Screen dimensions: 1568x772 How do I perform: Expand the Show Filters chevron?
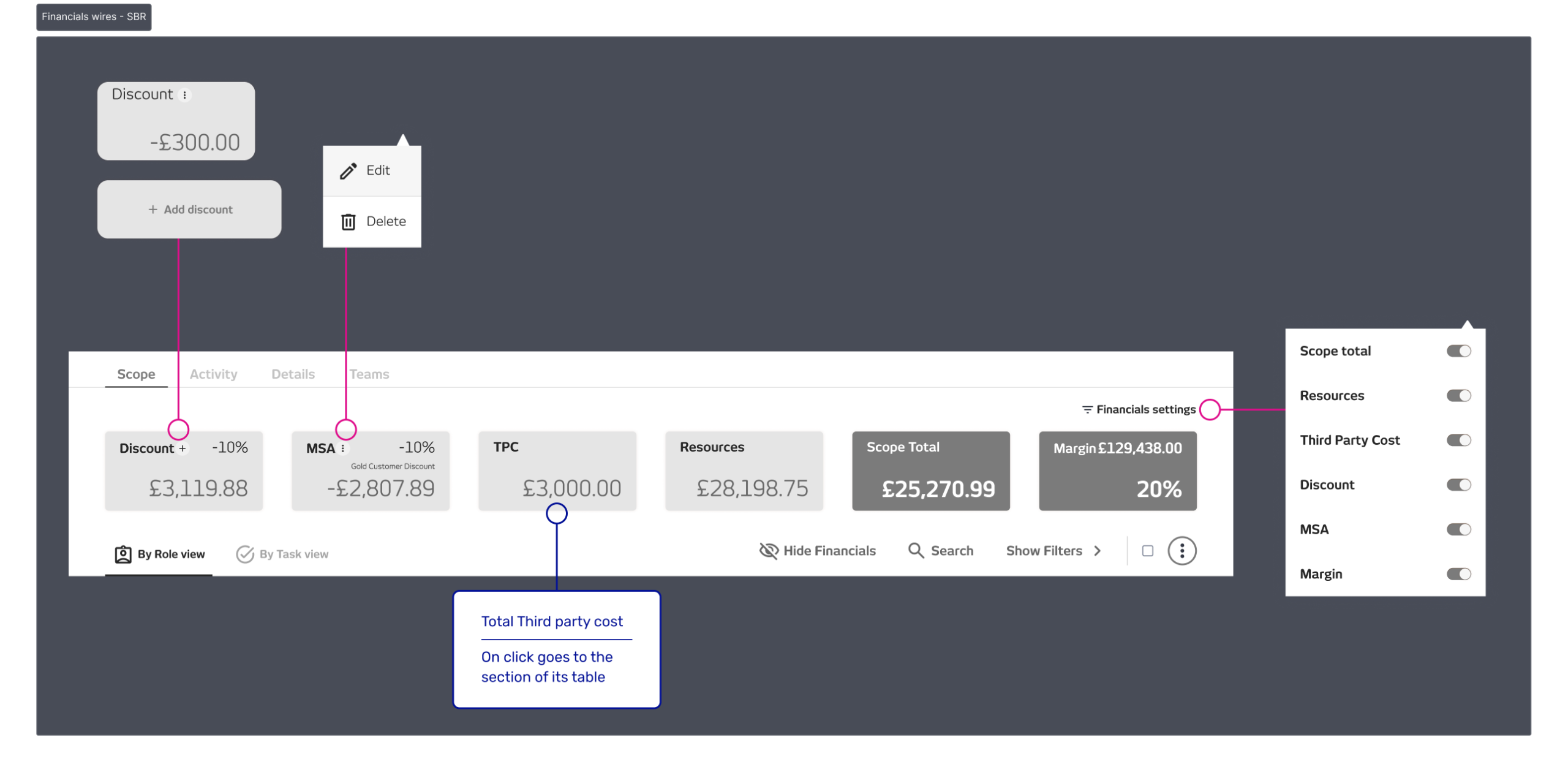pyautogui.click(x=1098, y=551)
